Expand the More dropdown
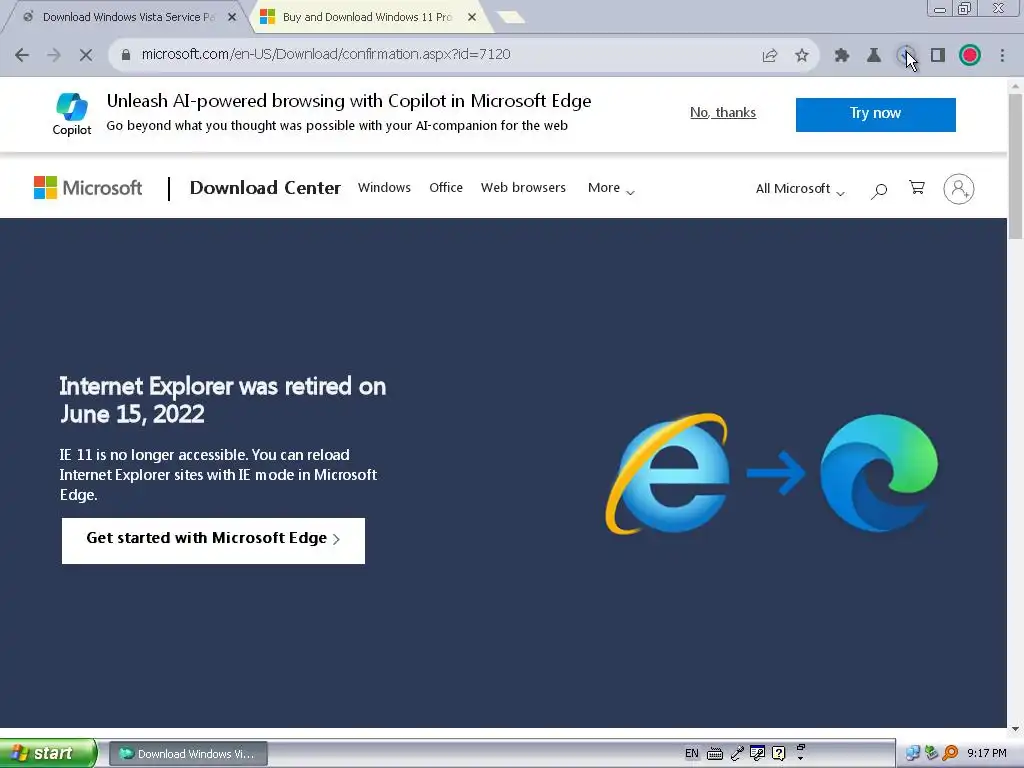This screenshot has height=768, width=1024. (x=611, y=188)
